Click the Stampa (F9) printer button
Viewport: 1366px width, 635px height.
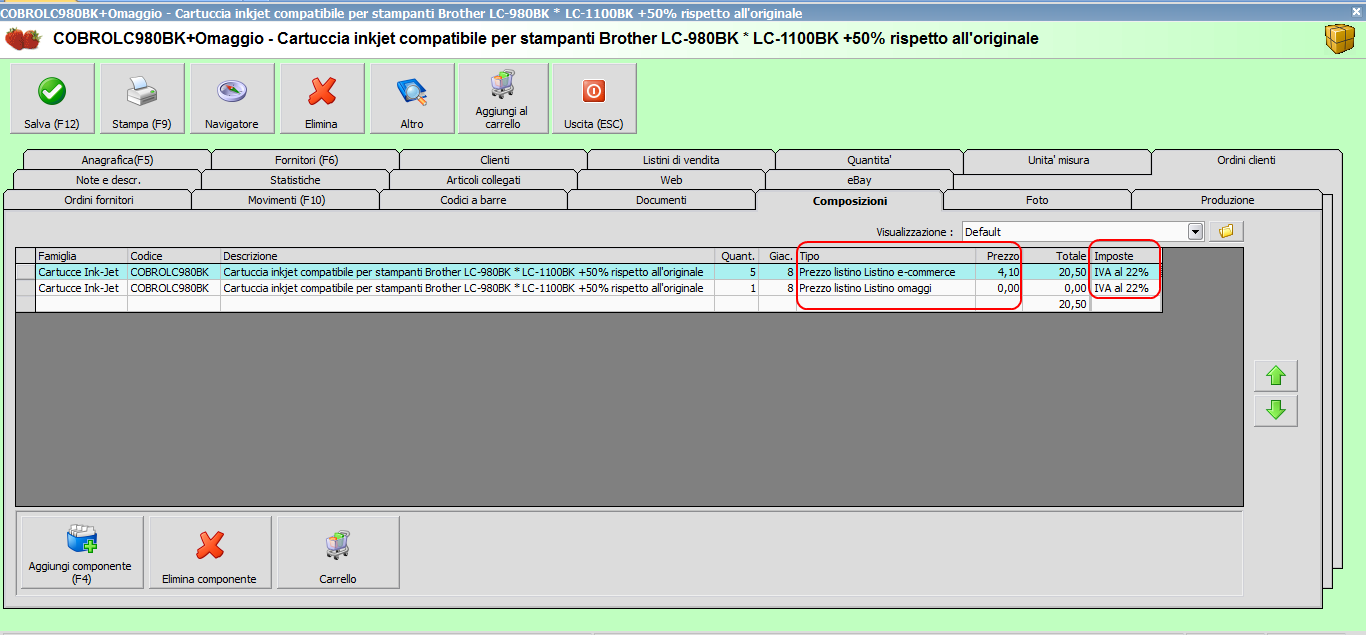(x=142, y=98)
